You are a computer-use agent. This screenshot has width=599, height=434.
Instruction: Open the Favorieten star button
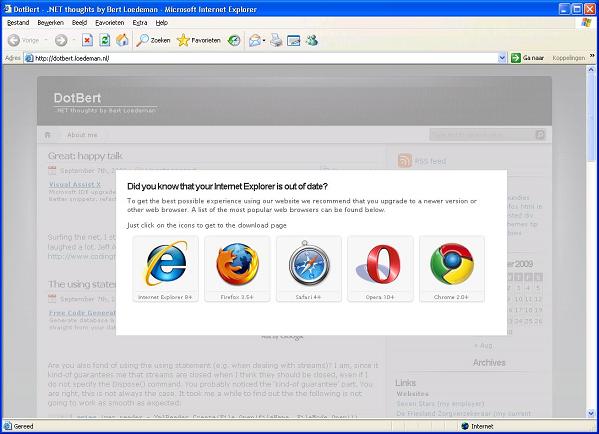199,40
